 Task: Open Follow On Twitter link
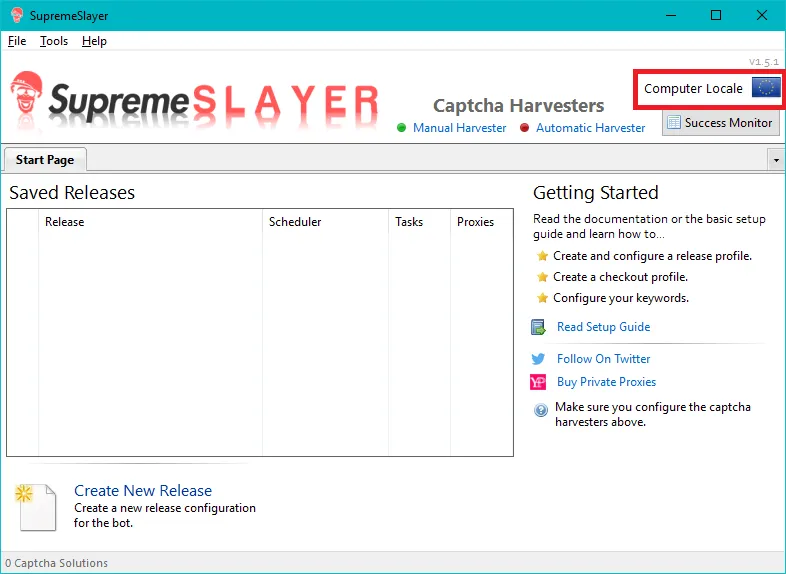point(604,359)
